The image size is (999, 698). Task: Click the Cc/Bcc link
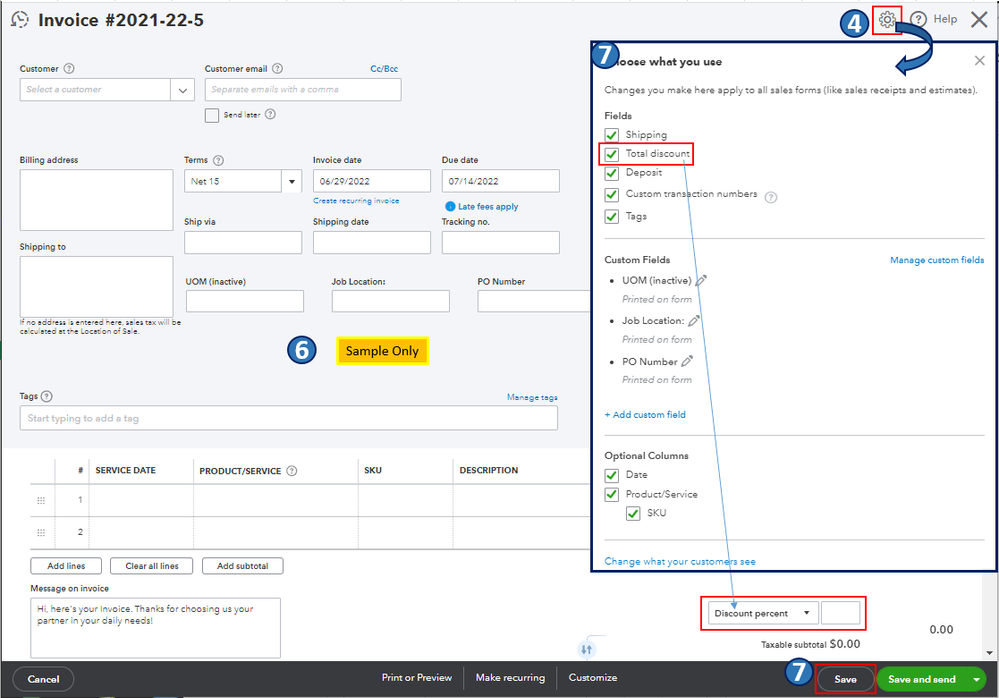[x=384, y=69]
